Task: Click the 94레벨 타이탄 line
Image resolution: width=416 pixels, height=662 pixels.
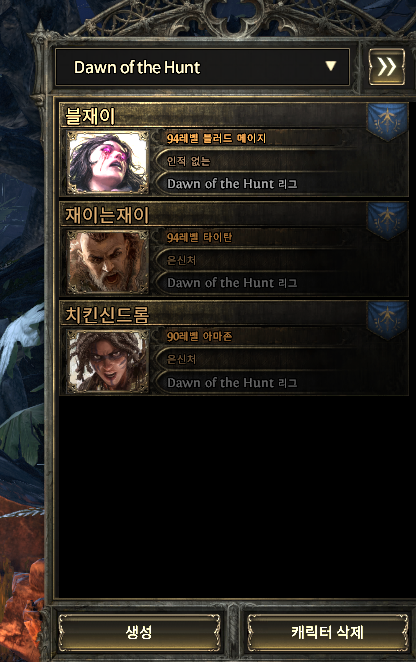Action: click(199, 238)
